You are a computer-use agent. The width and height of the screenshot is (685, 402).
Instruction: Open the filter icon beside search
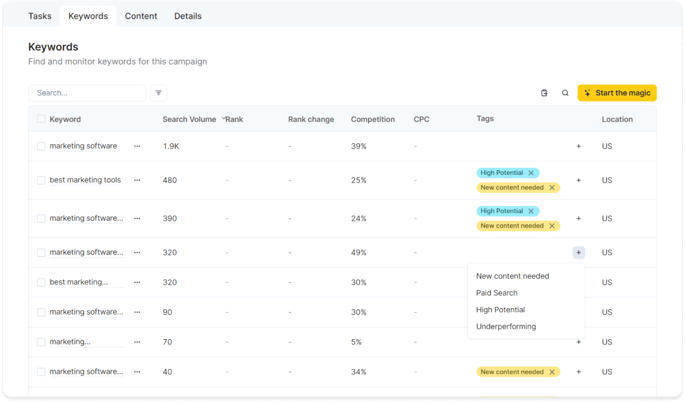(159, 93)
